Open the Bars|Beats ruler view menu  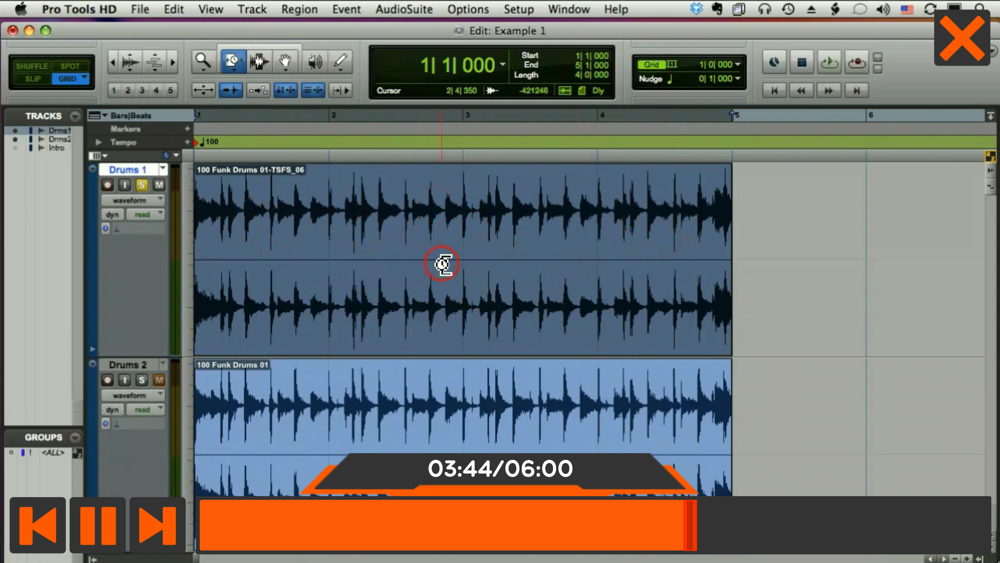coord(98,115)
